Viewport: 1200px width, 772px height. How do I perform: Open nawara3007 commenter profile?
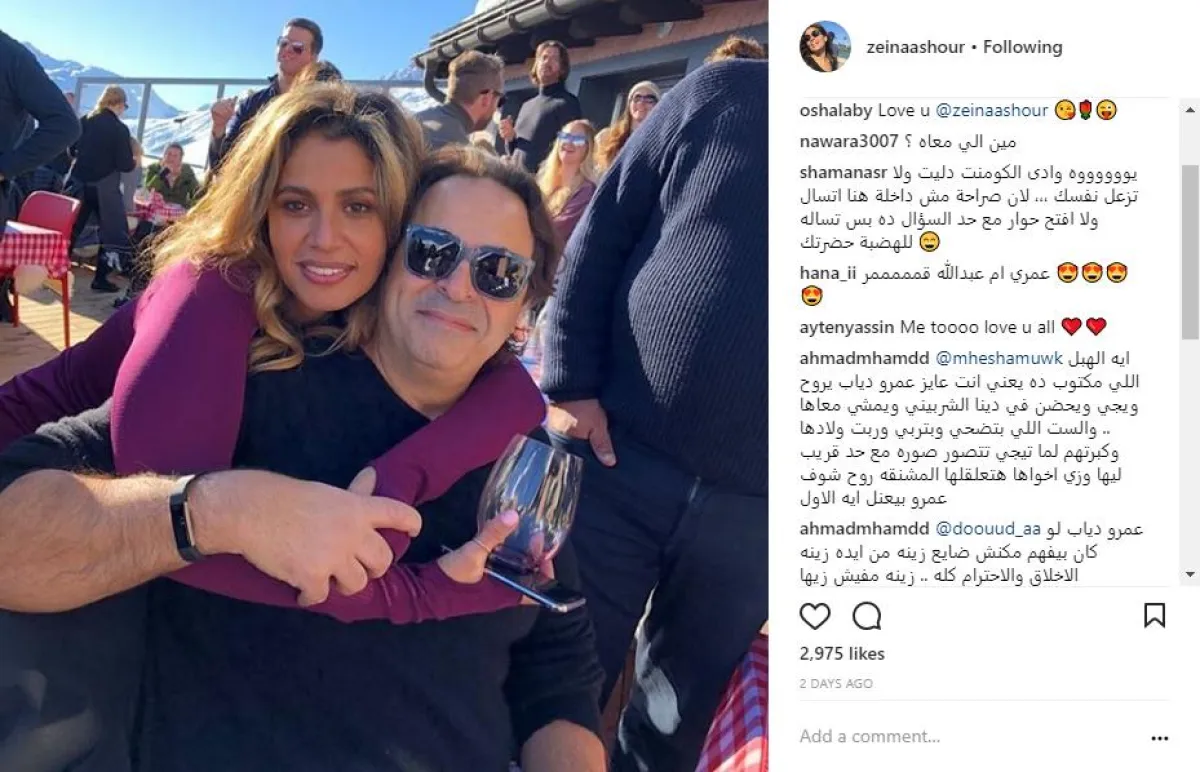[x=849, y=141]
